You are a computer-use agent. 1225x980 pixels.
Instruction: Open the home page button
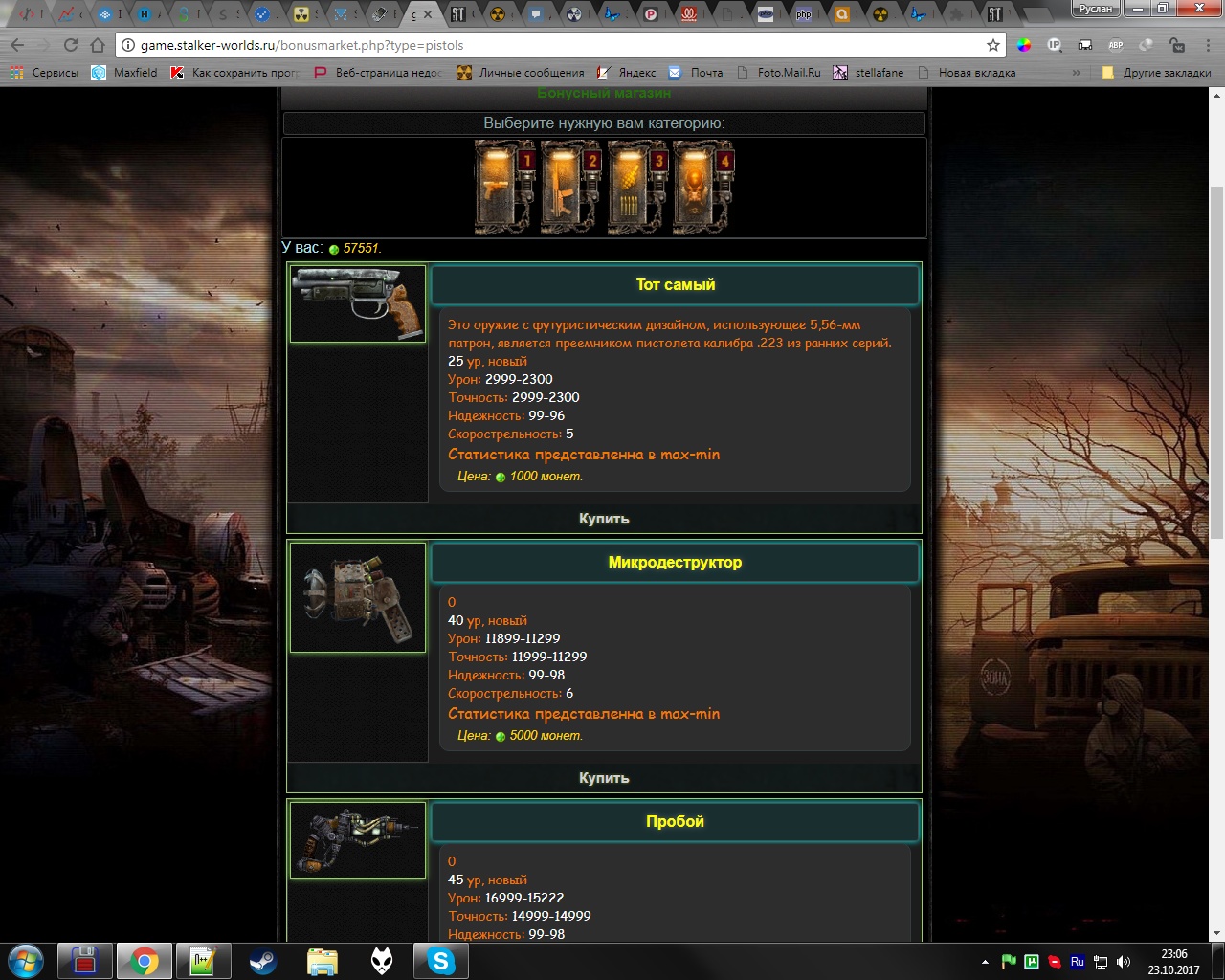(x=97, y=45)
